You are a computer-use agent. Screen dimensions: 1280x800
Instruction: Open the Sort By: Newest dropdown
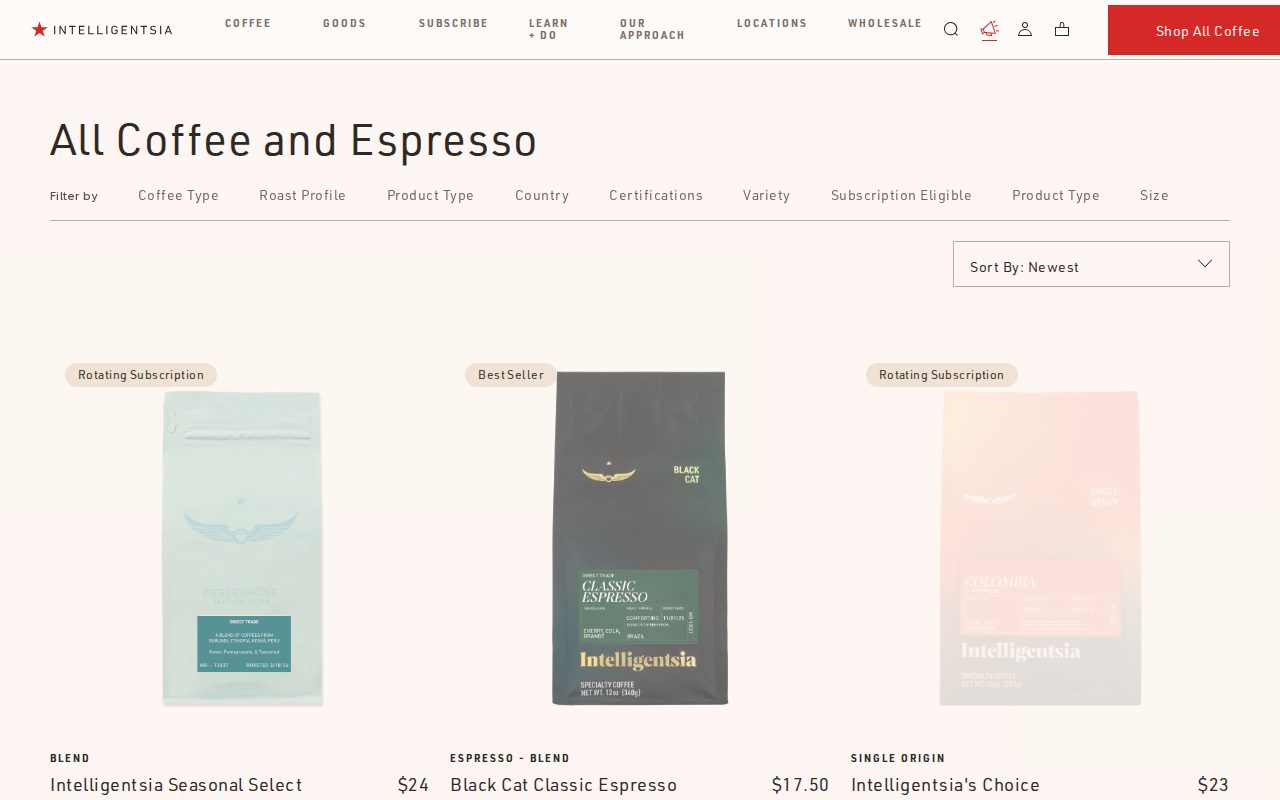(1091, 264)
